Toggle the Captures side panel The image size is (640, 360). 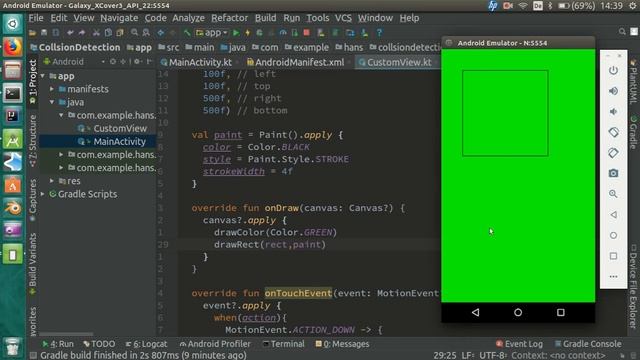(x=33, y=200)
